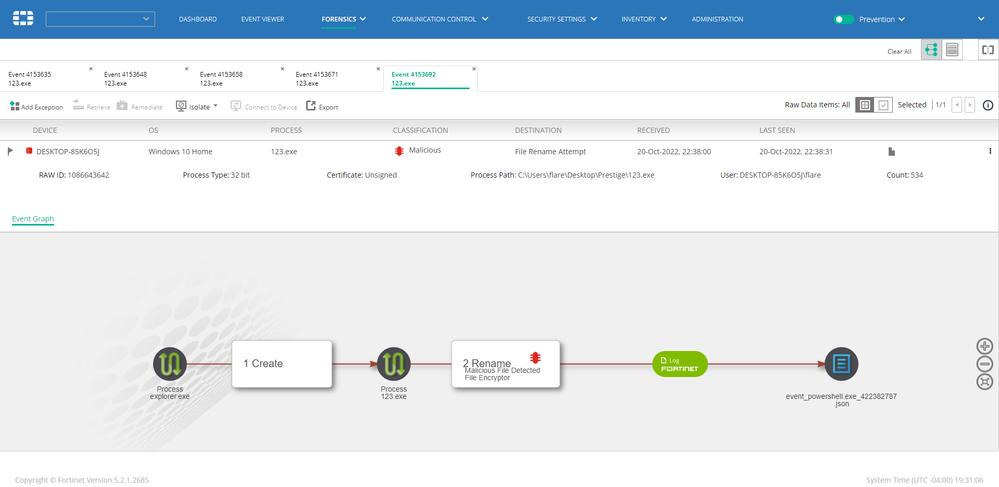The image size is (999, 487).
Task: Click the Remediate button
Action: 139,106
